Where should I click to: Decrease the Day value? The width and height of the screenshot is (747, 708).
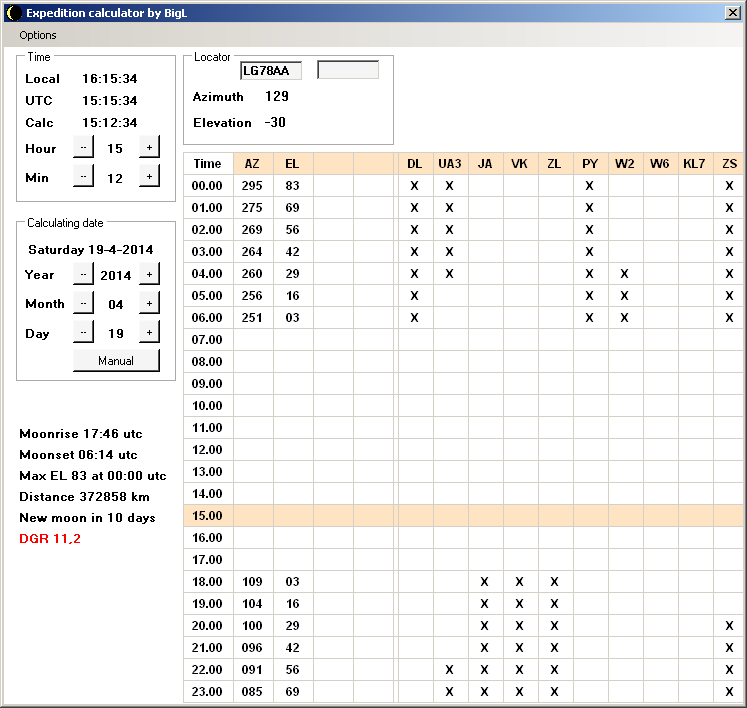83,333
